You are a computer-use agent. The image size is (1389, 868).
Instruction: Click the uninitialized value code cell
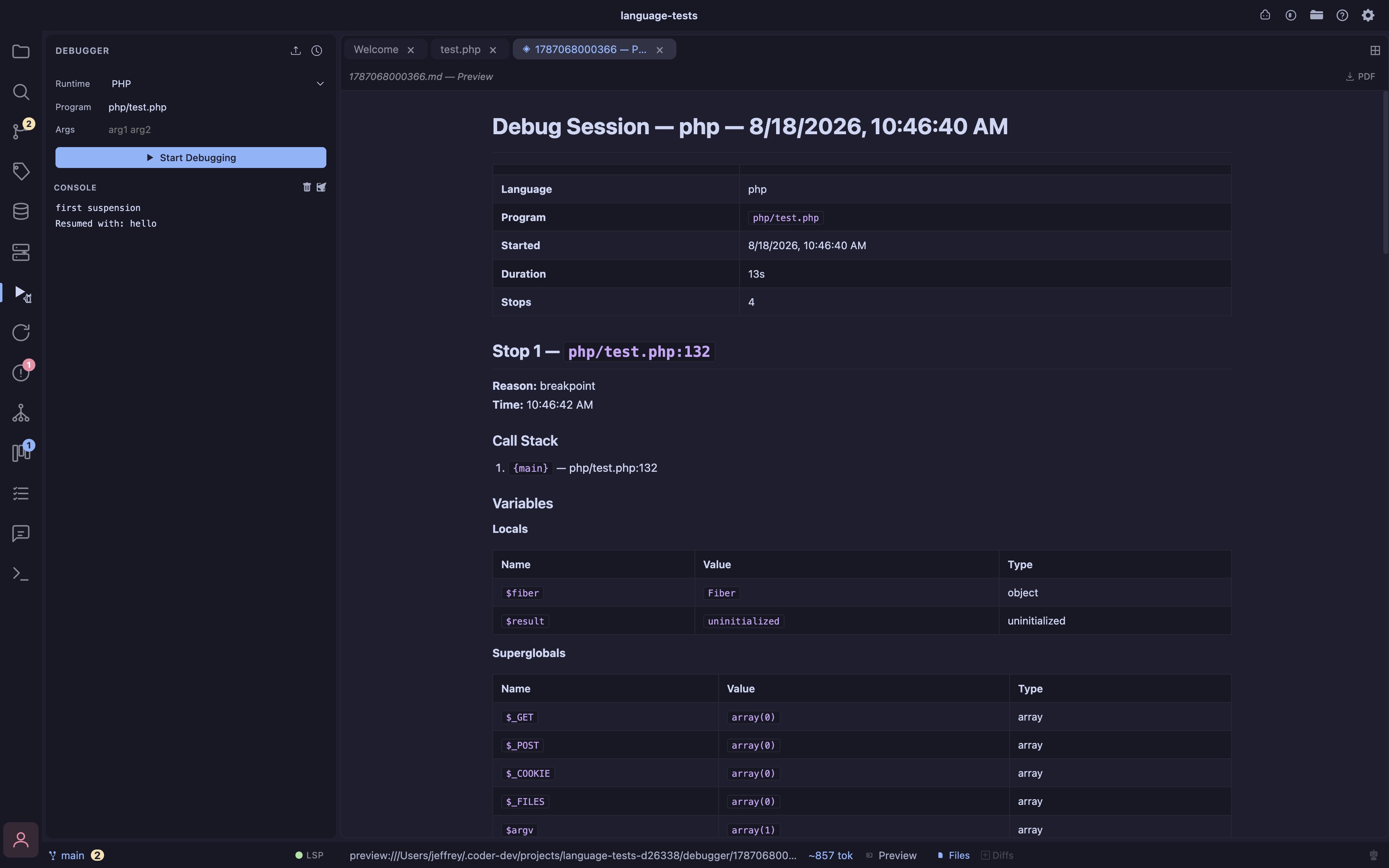744,621
